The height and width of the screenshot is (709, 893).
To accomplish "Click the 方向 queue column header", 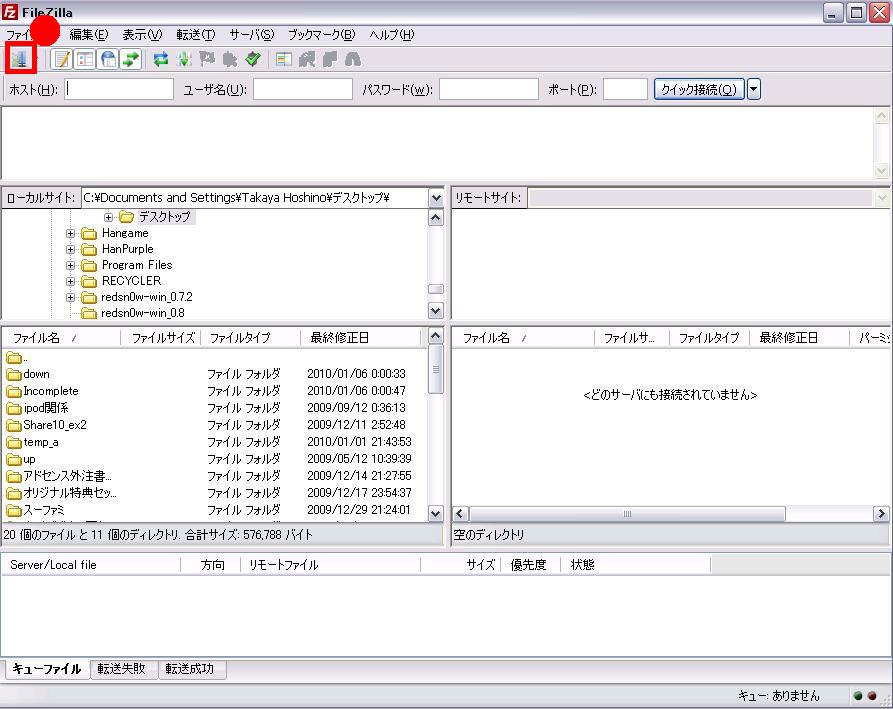I will pyautogui.click(x=211, y=564).
